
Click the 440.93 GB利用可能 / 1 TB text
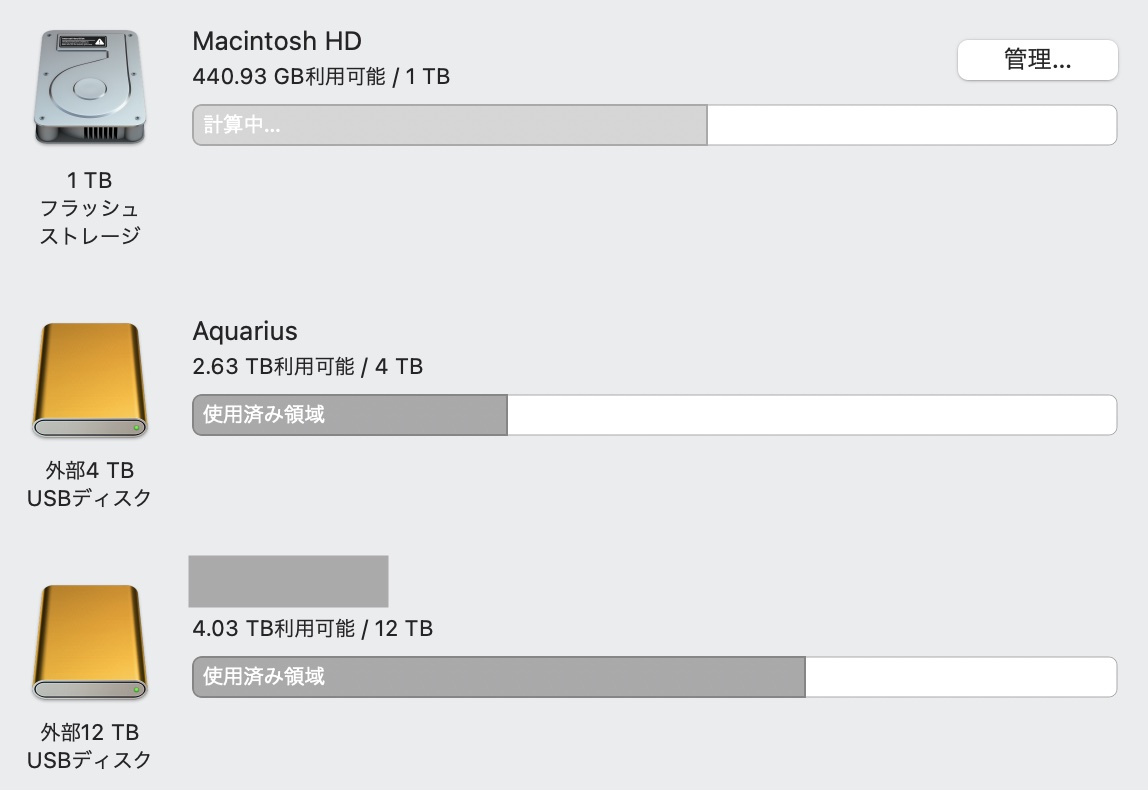coord(321,76)
